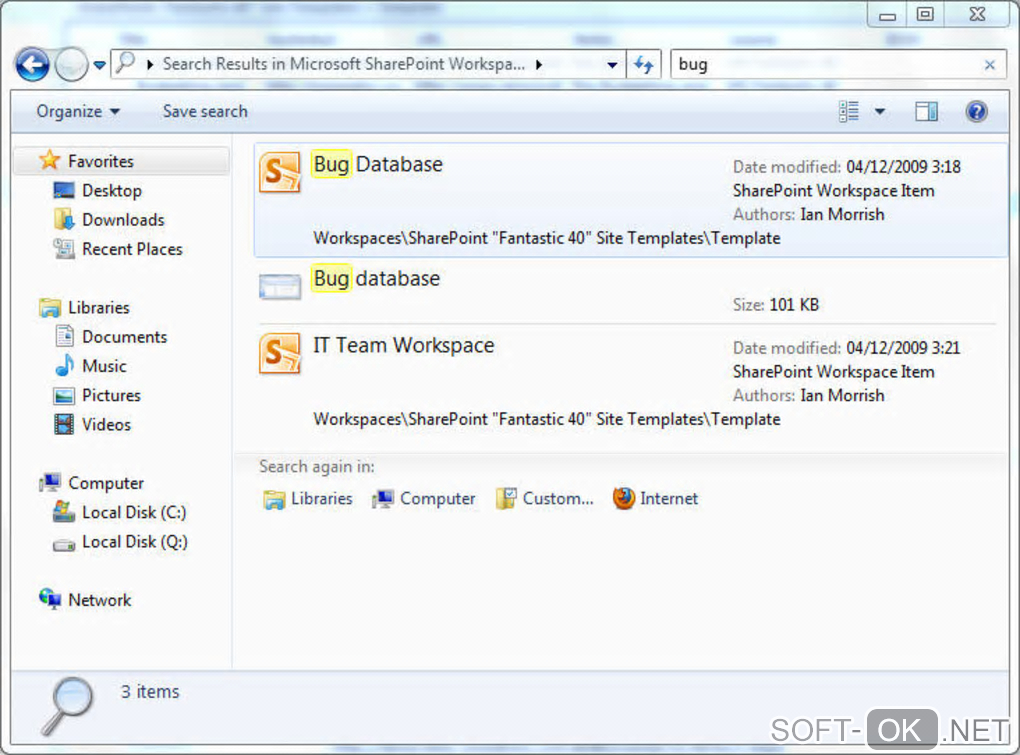Image resolution: width=1020 pixels, height=755 pixels.
Task: Click the Videos filmstrip icon
Action: [x=64, y=424]
